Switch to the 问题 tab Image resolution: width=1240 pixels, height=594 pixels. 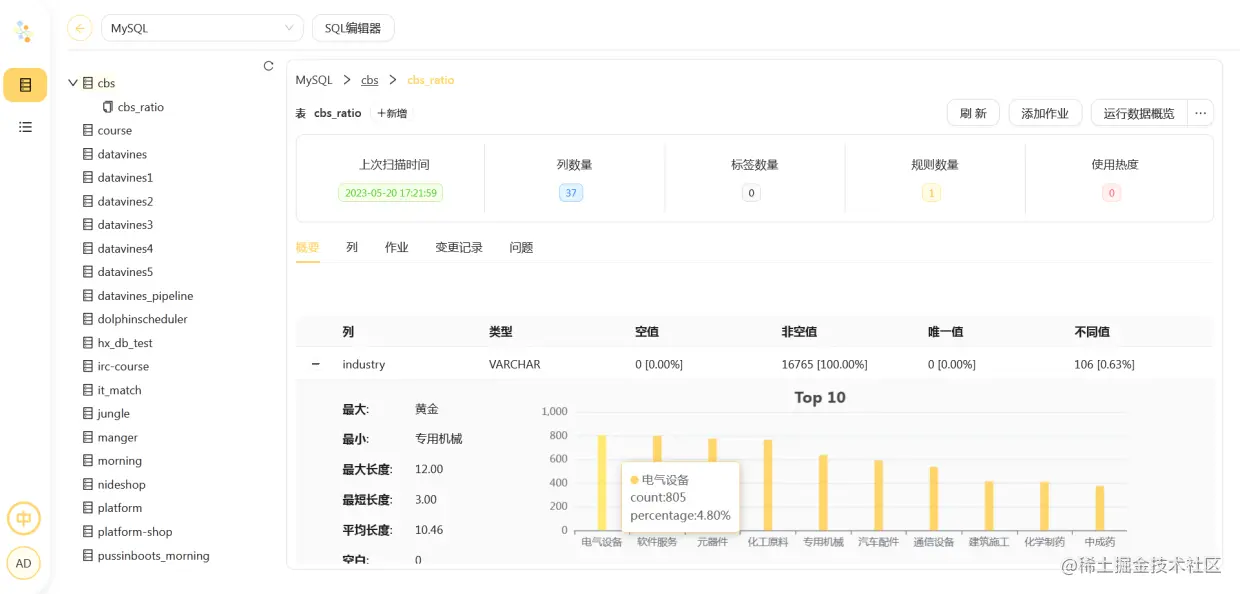click(x=521, y=247)
